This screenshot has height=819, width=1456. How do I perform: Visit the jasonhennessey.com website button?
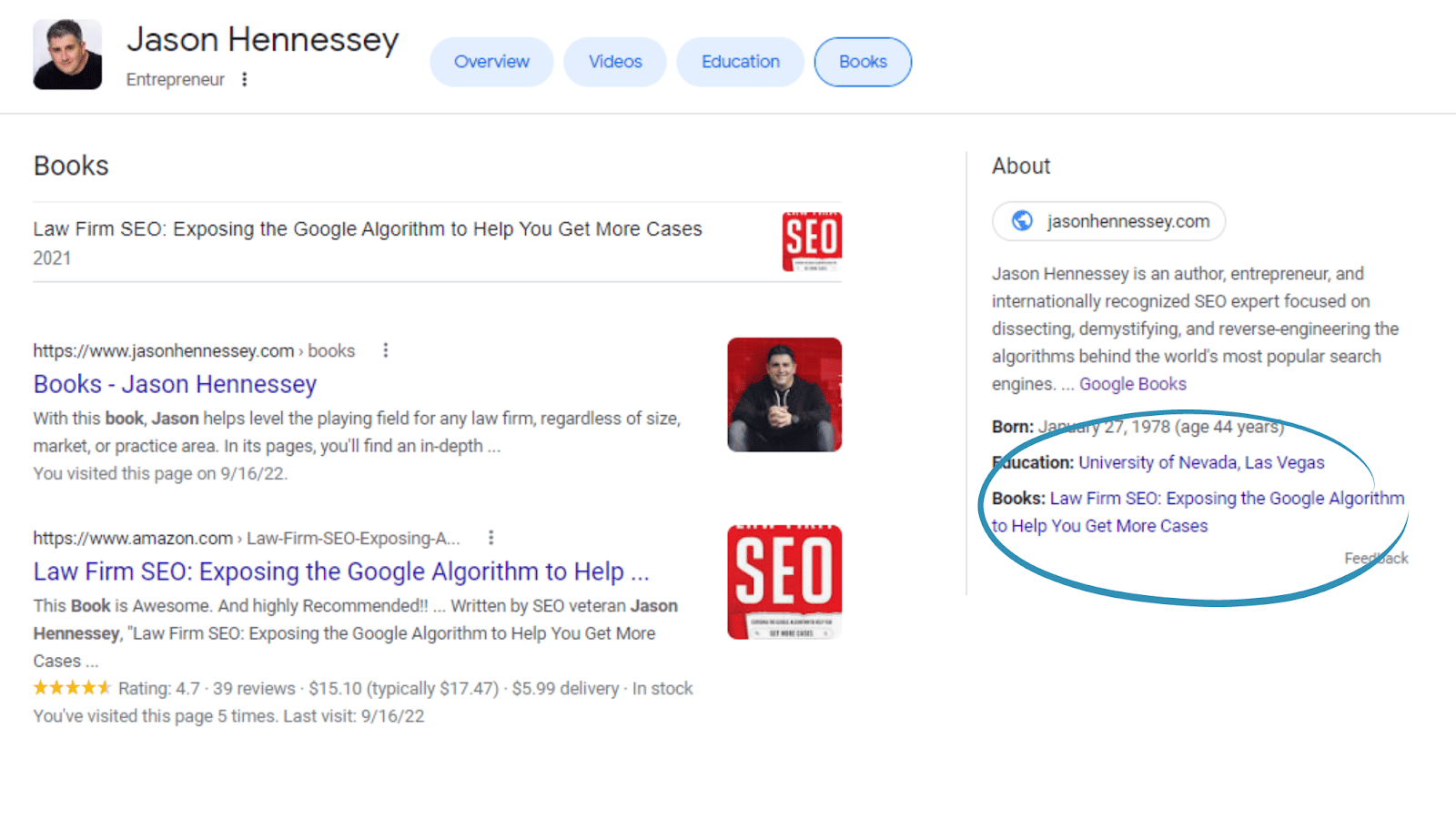click(x=1108, y=221)
